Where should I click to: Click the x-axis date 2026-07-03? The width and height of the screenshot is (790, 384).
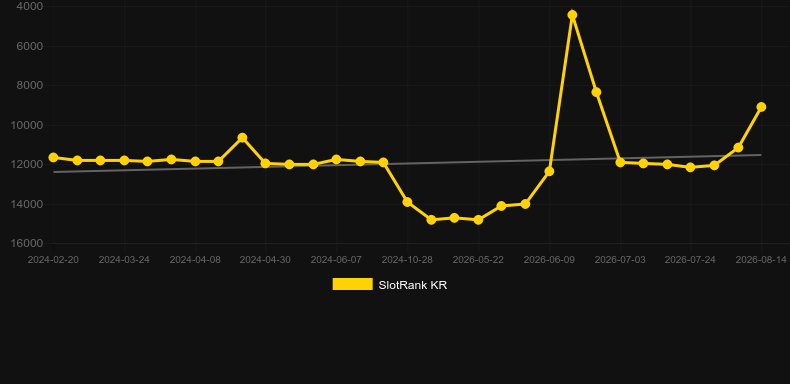(x=620, y=260)
